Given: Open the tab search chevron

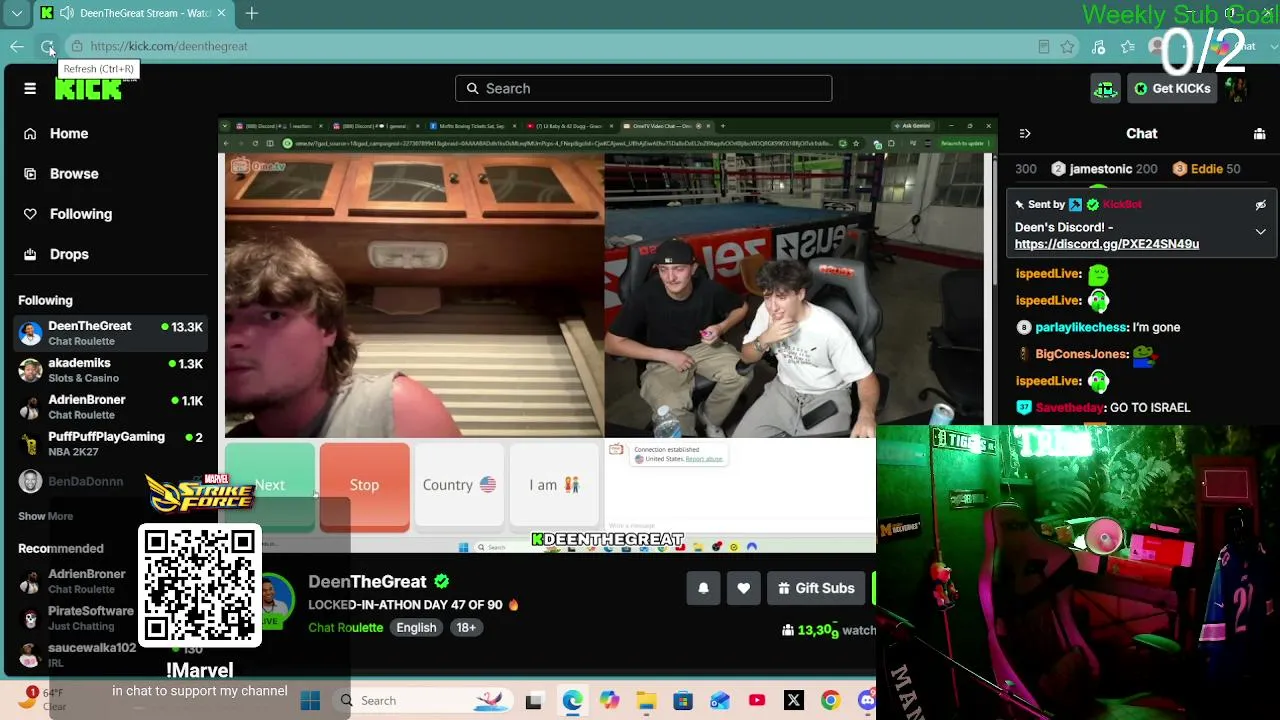Looking at the screenshot, I should [x=17, y=13].
